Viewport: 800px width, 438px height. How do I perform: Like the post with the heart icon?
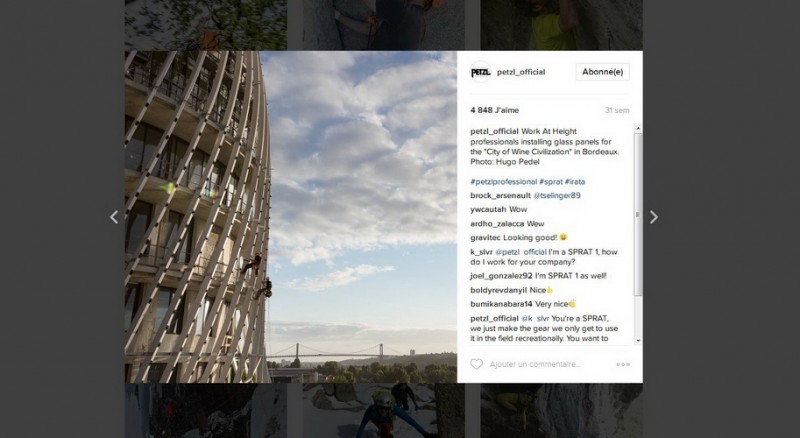point(476,364)
